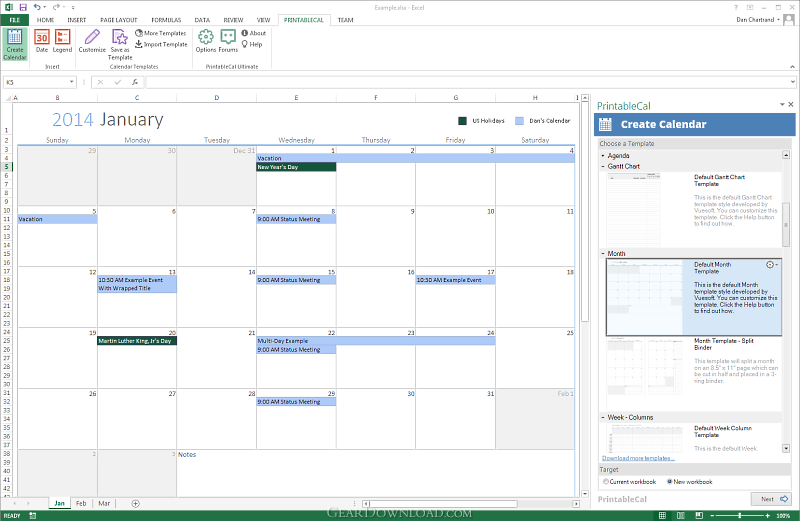Expand the formula bar with its arrow

(792, 82)
